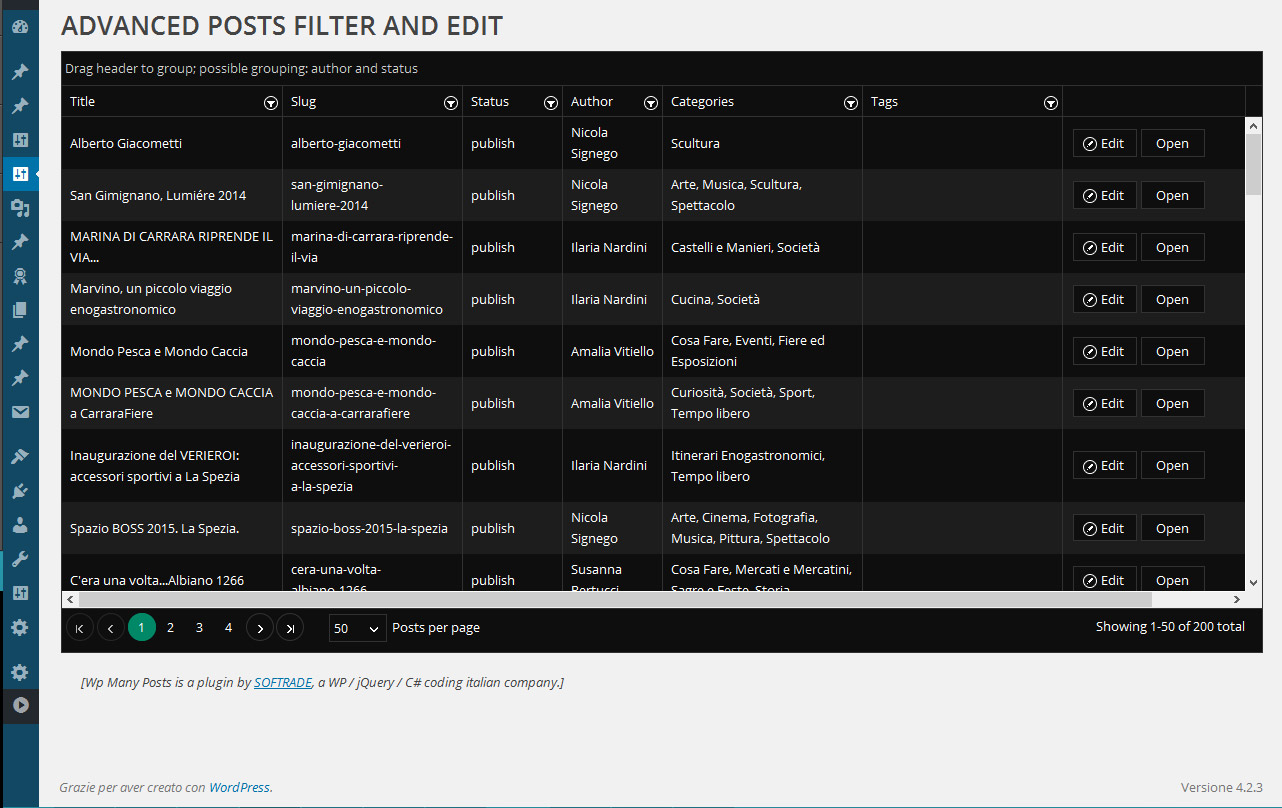
Task: Open the Marvino enogastronomico post
Action: tap(1172, 299)
